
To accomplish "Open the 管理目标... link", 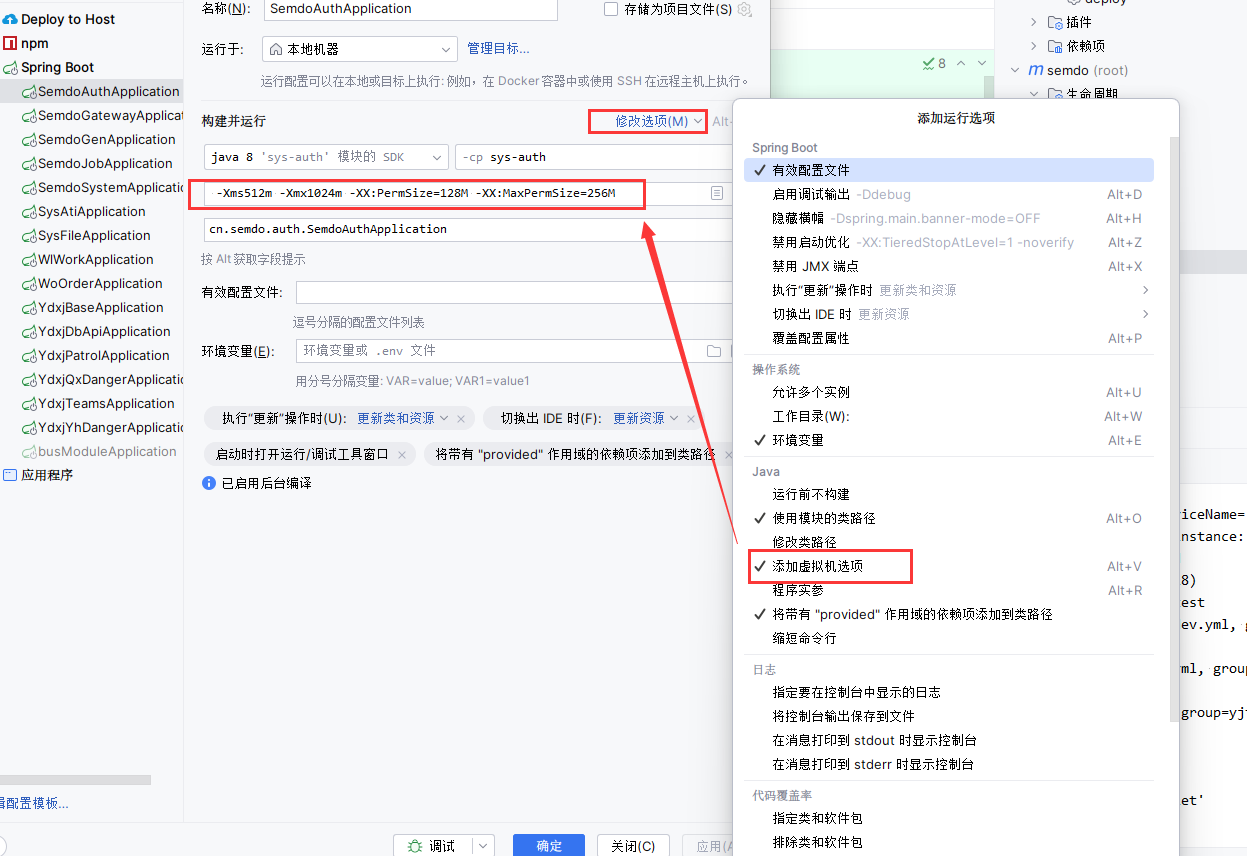I will [498, 48].
